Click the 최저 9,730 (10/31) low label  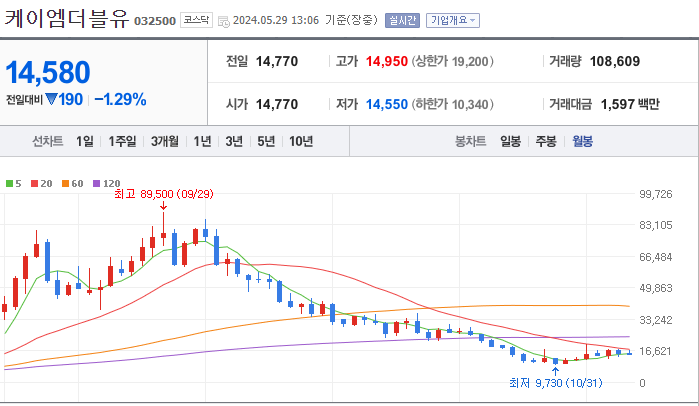(x=555, y=383)
